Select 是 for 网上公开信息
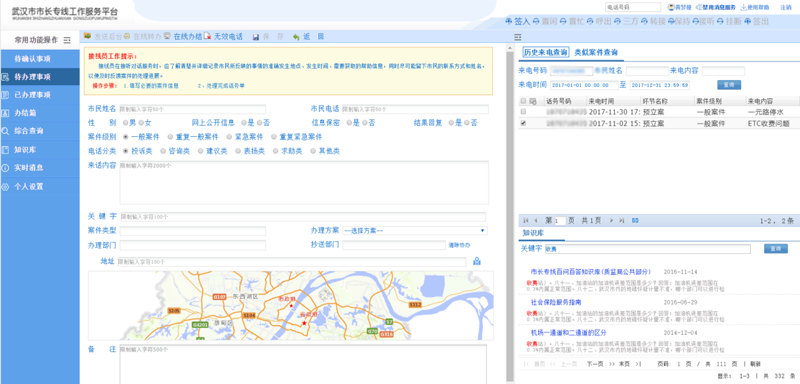The width and height of the screenshot is (800, 384). (x=244, y=123)
